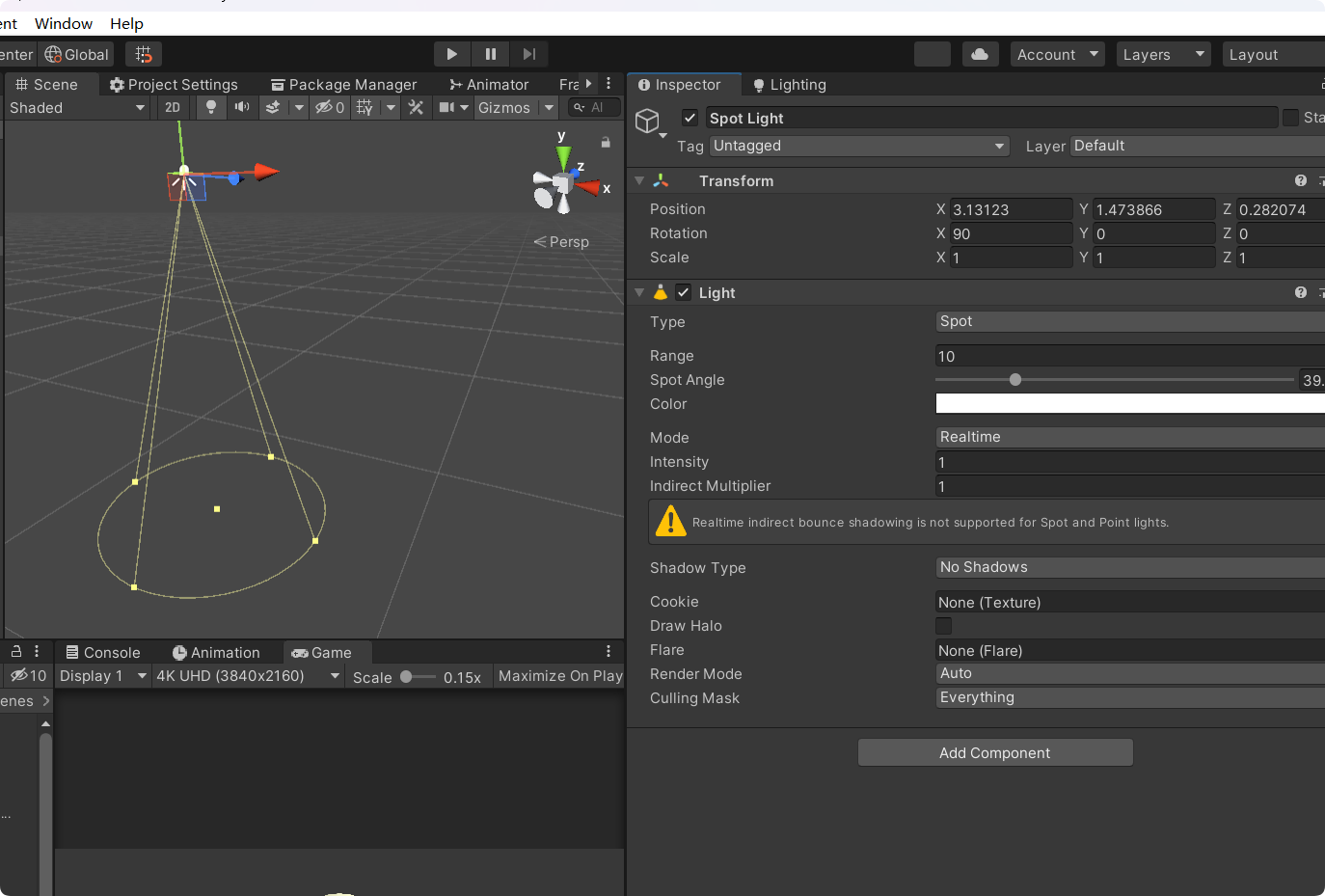Viewport: 1325px width, 896px height.
Task: Open the Mode Realtime dropdown
Action: (1130, 437)
